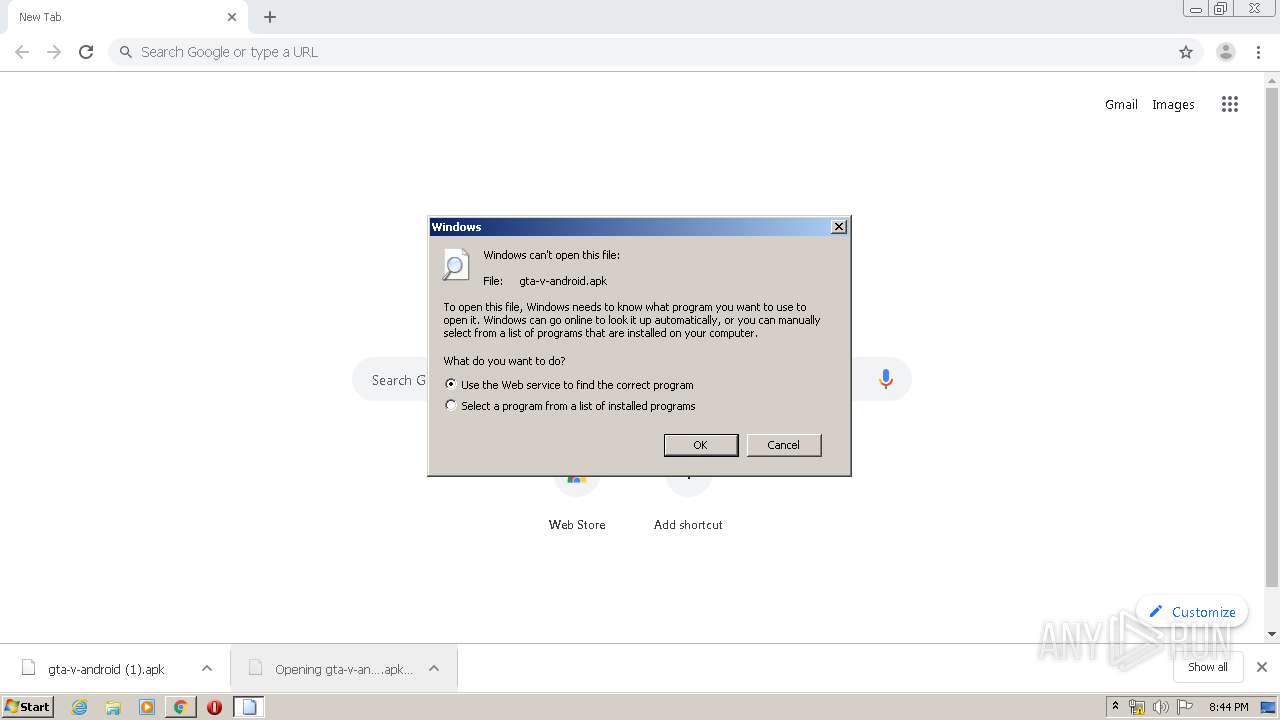Bookmark this tab with the star icon
This screenshot has width=1280, height=720.
tap(1186, 52)
